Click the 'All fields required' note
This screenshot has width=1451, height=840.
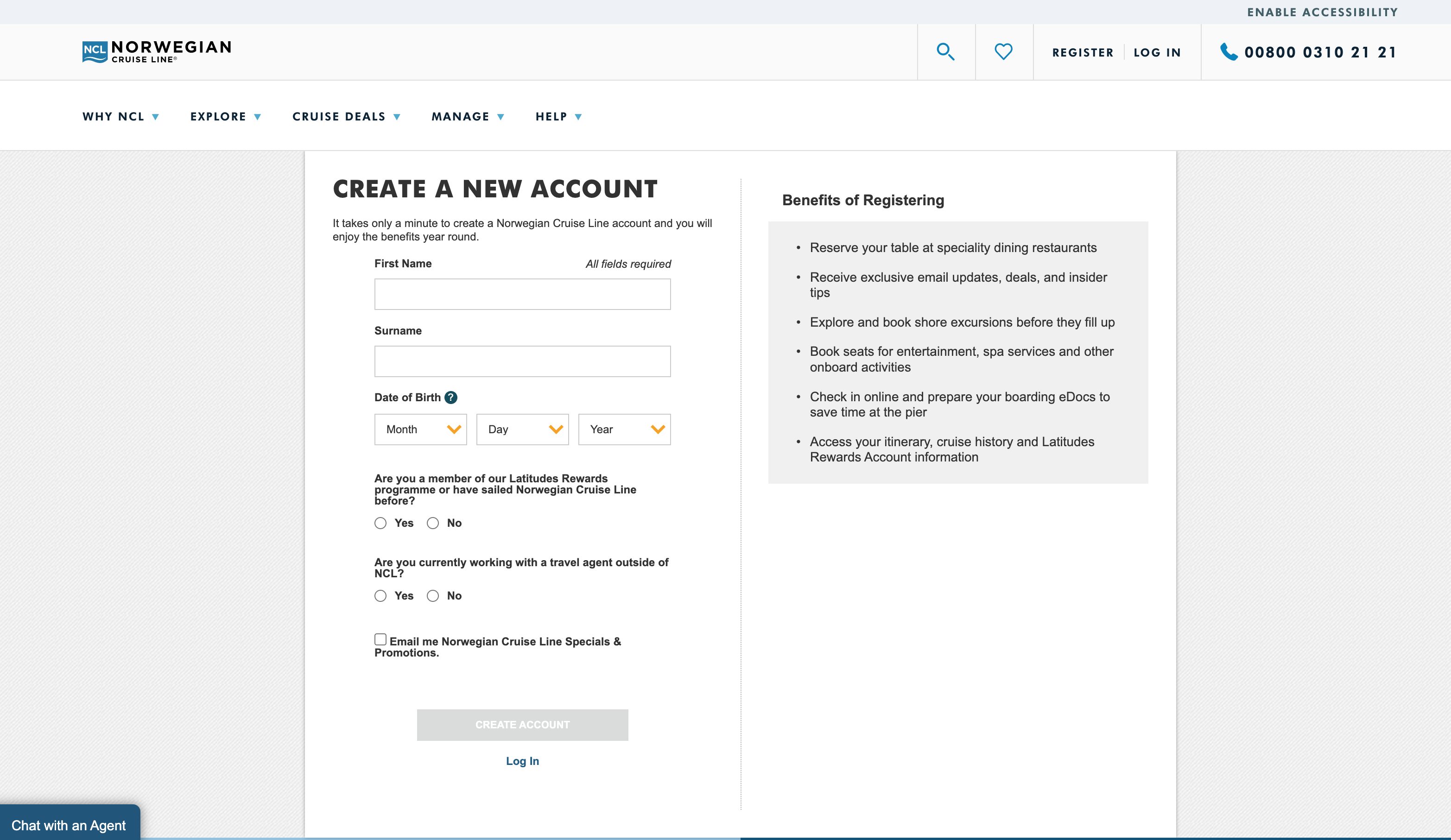coord(628,264)
